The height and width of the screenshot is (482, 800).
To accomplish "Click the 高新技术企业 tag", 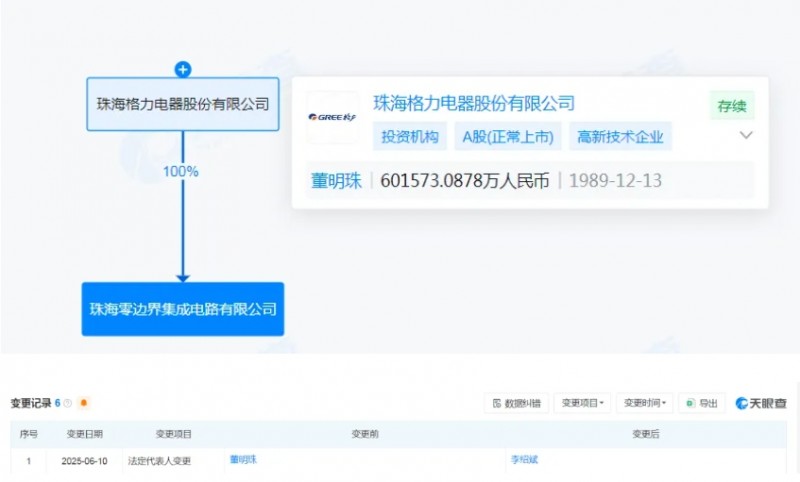I will pos(620,136).
